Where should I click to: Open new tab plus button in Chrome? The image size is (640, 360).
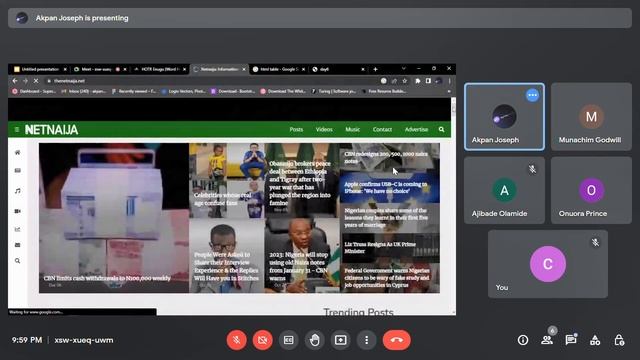pyautogui.click(x=375, y=69)
